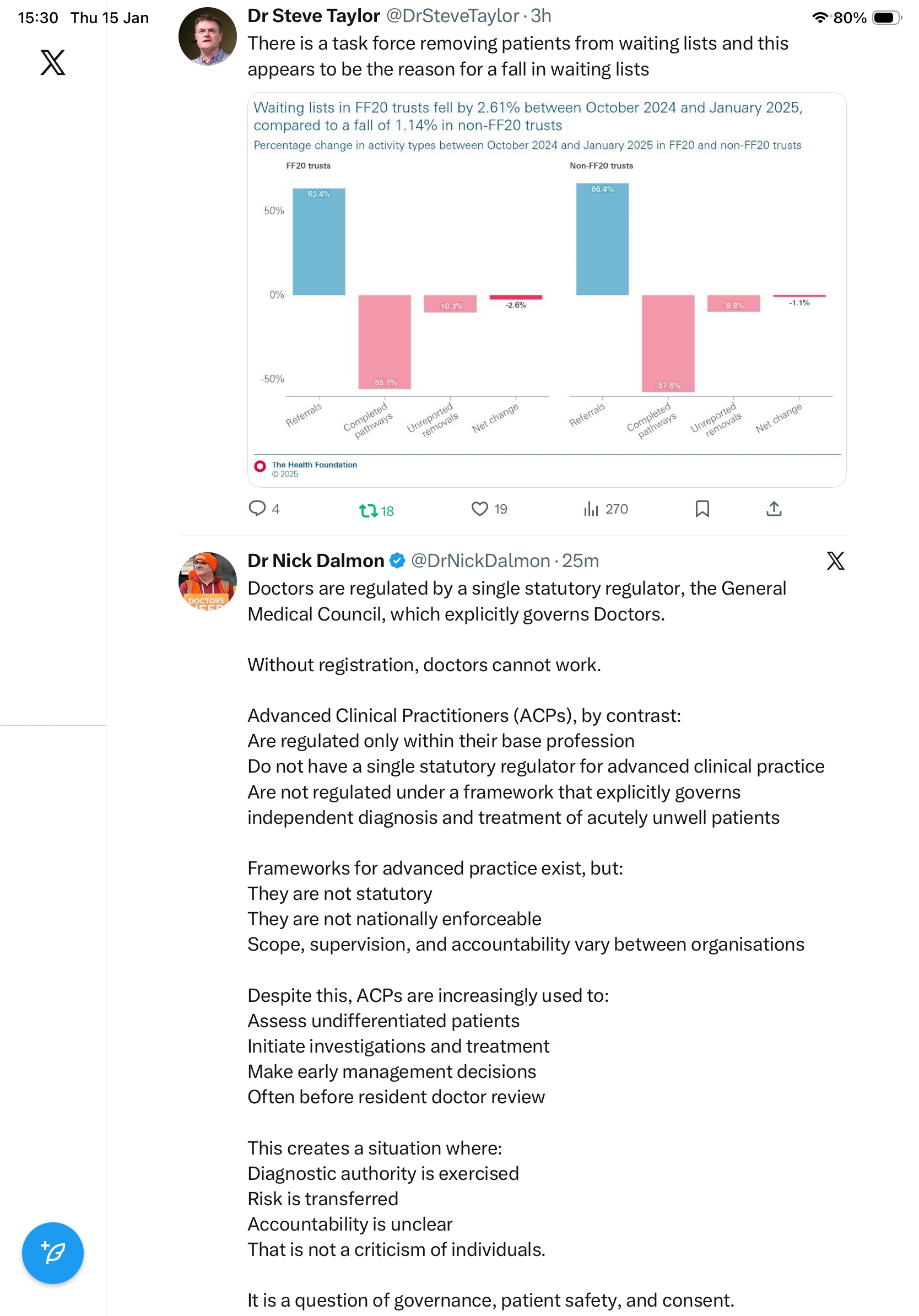Click the 3h timestamp on Taylor's post
Viewport: 919px width, 1316px height.
[x=540, y=16]
